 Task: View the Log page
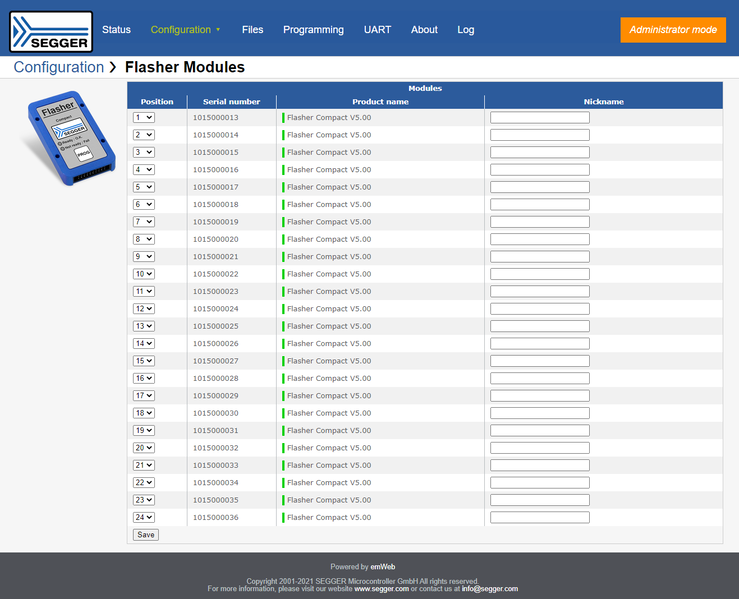[466, 30]
